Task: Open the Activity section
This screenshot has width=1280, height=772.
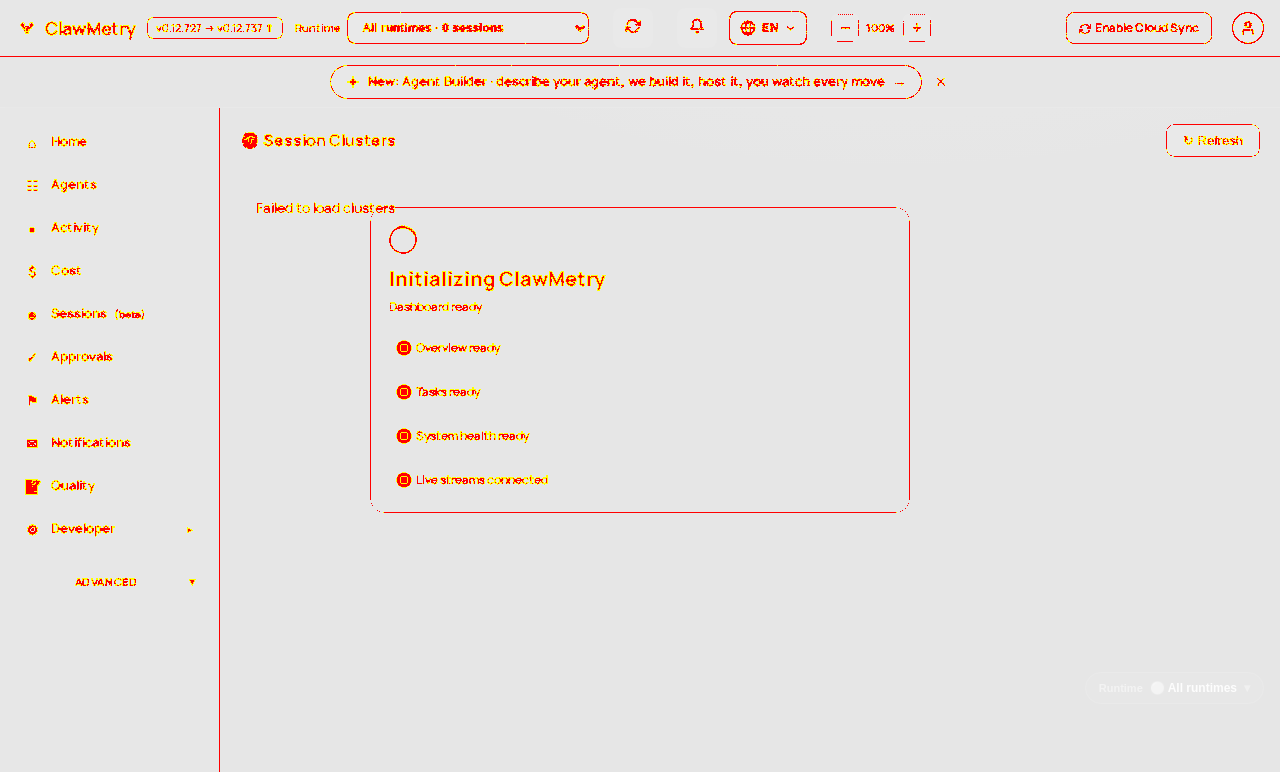Action: pos(75,228)
